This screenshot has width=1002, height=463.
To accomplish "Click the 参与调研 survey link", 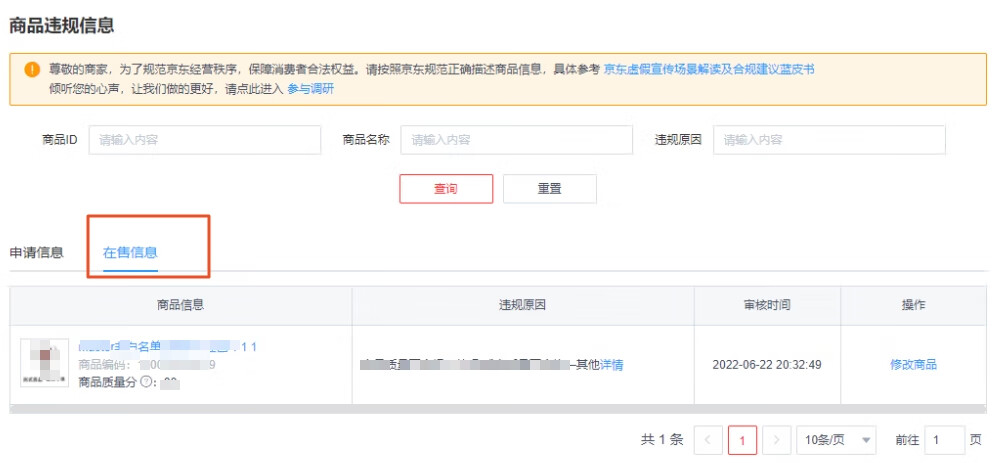I will point(310,88).
